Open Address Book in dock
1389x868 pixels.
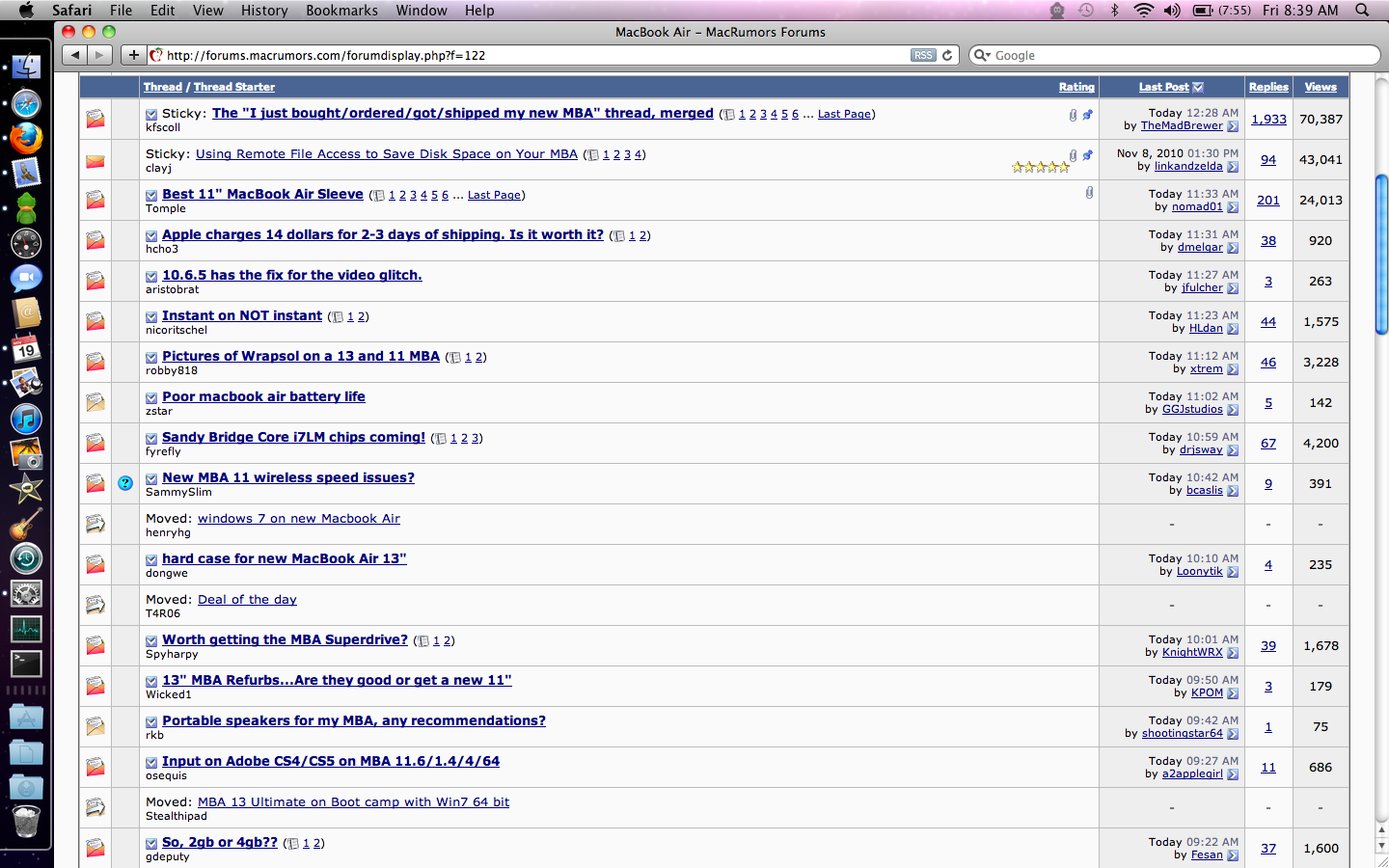point(26,312)
